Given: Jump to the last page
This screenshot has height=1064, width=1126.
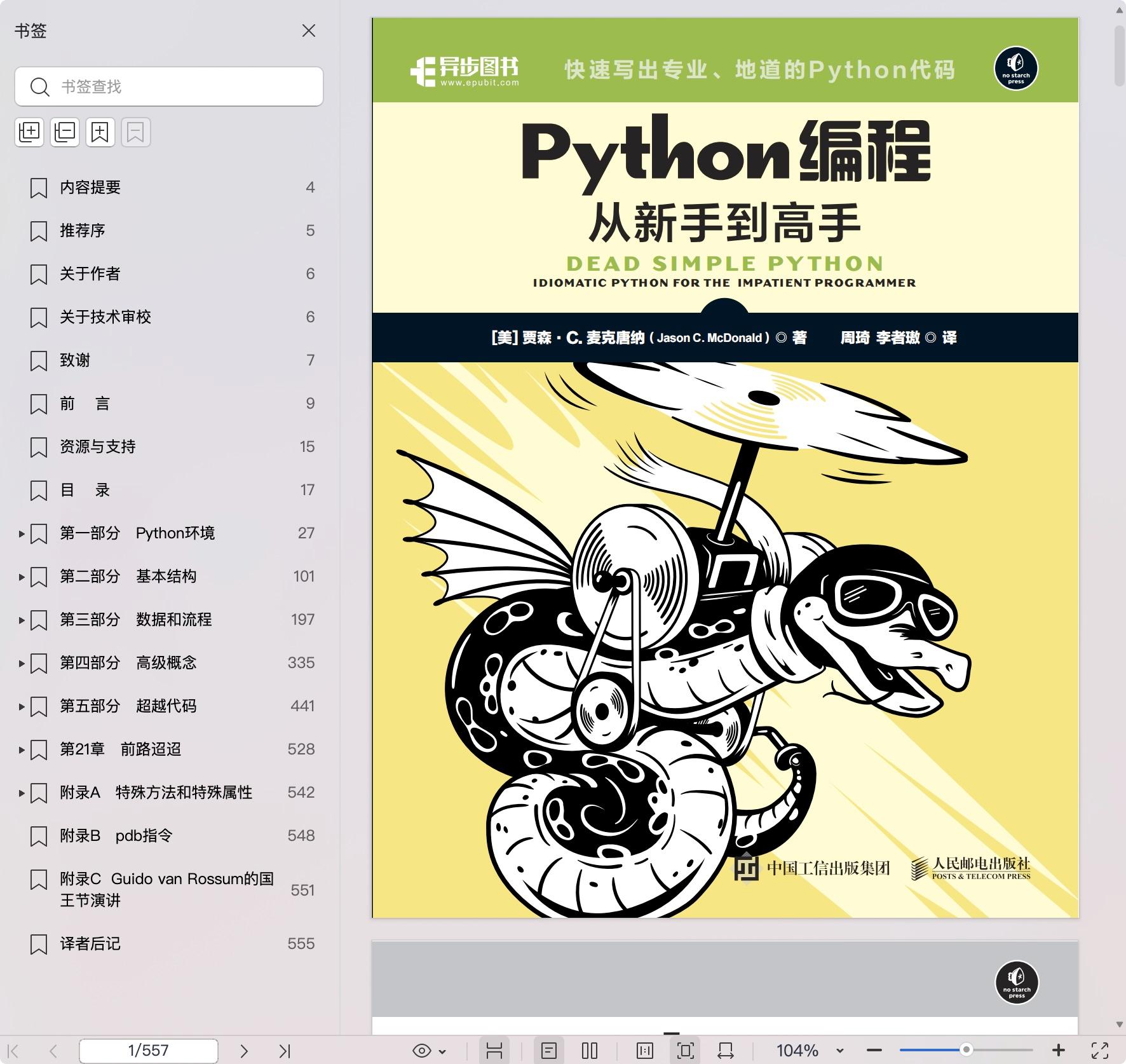Looking at the screenshot, I should (x=285, y=1051).
